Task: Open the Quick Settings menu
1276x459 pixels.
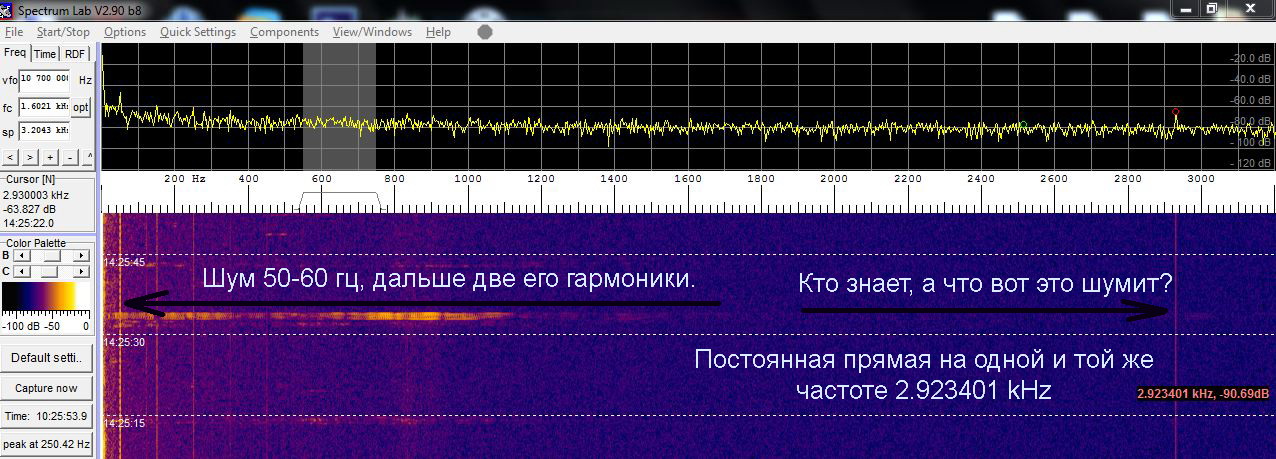Action: pyautogui.click(x=198, y=32)
